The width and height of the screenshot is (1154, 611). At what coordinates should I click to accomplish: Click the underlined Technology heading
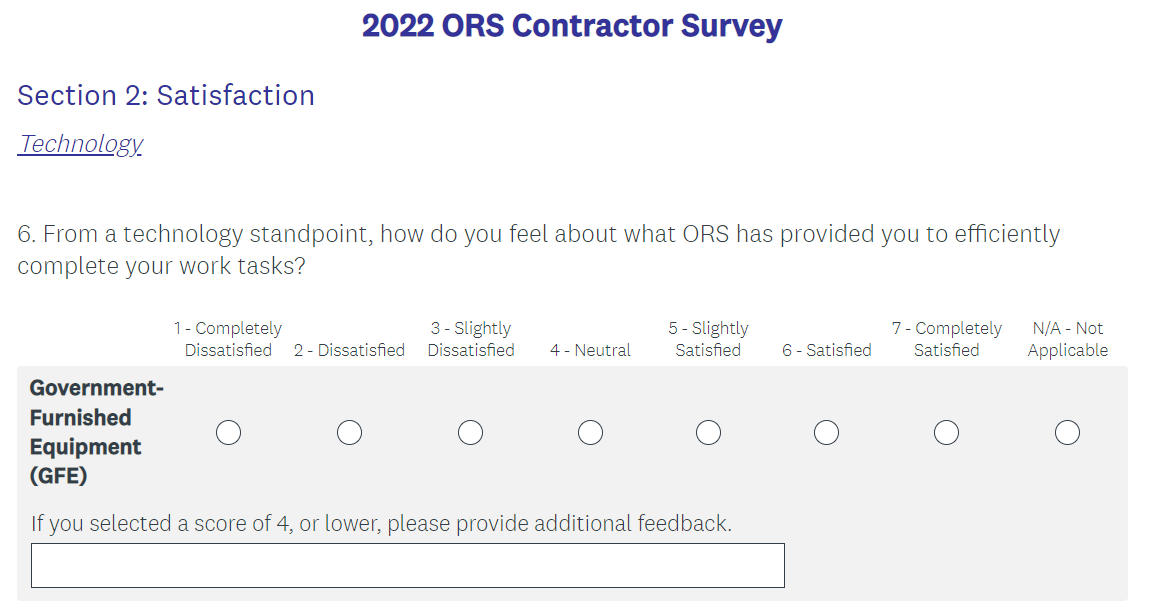click(x=80, y=144)
